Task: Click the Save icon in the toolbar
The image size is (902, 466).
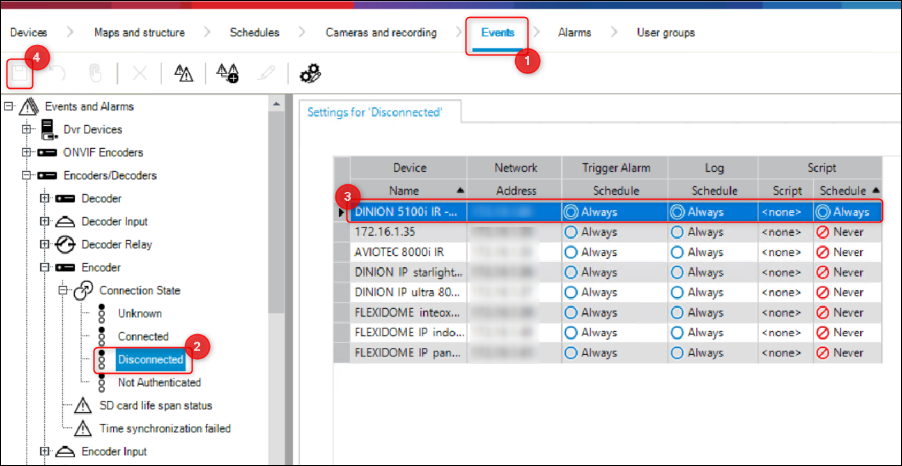Action: 18,73
